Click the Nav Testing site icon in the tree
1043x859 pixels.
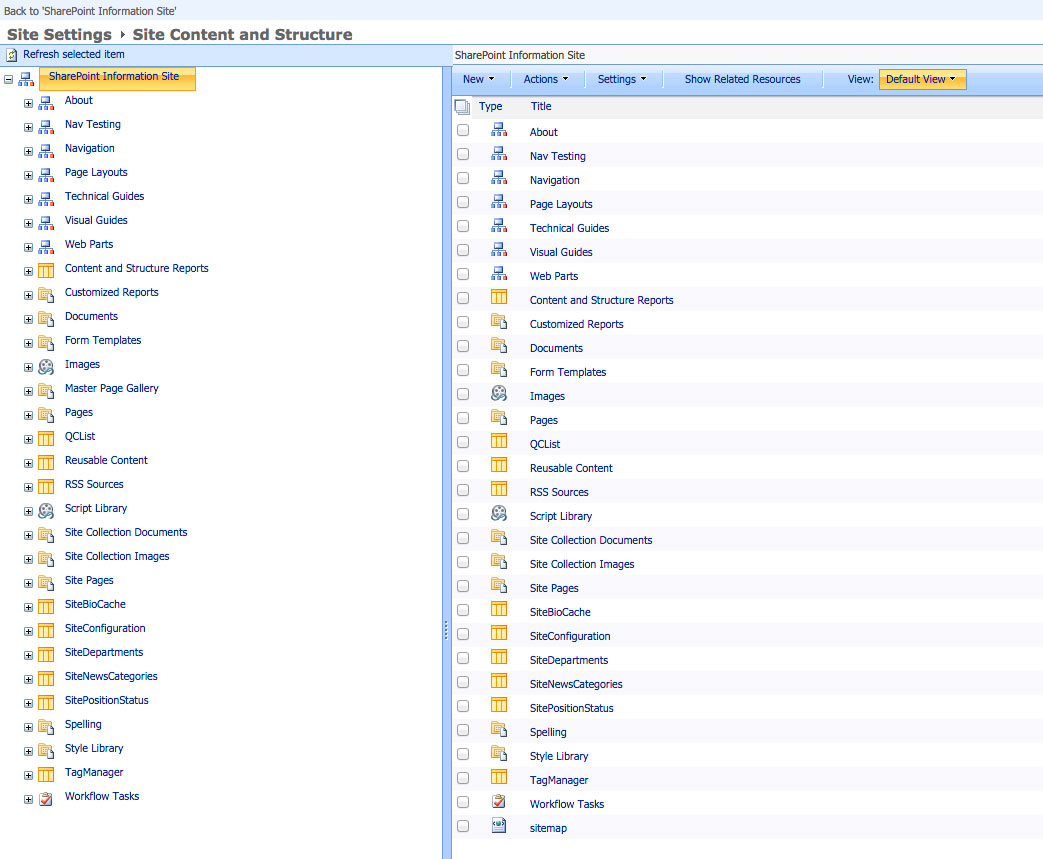point(46,127)
